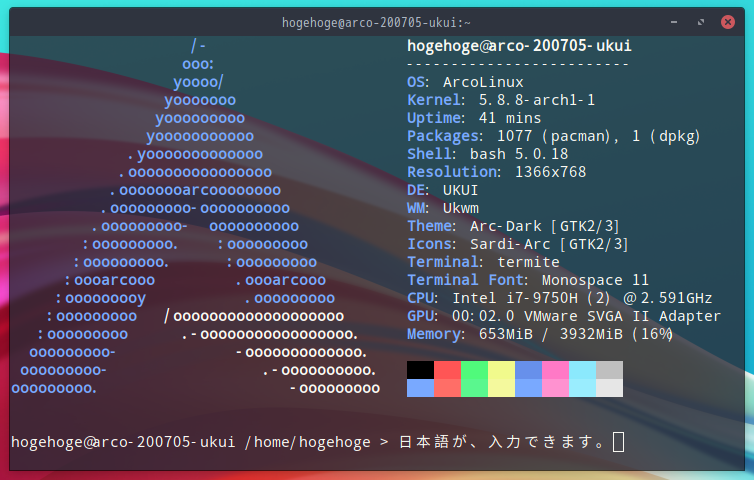Click the GPU: VMware SVGA II Adapter line

(x=564, y=316)
